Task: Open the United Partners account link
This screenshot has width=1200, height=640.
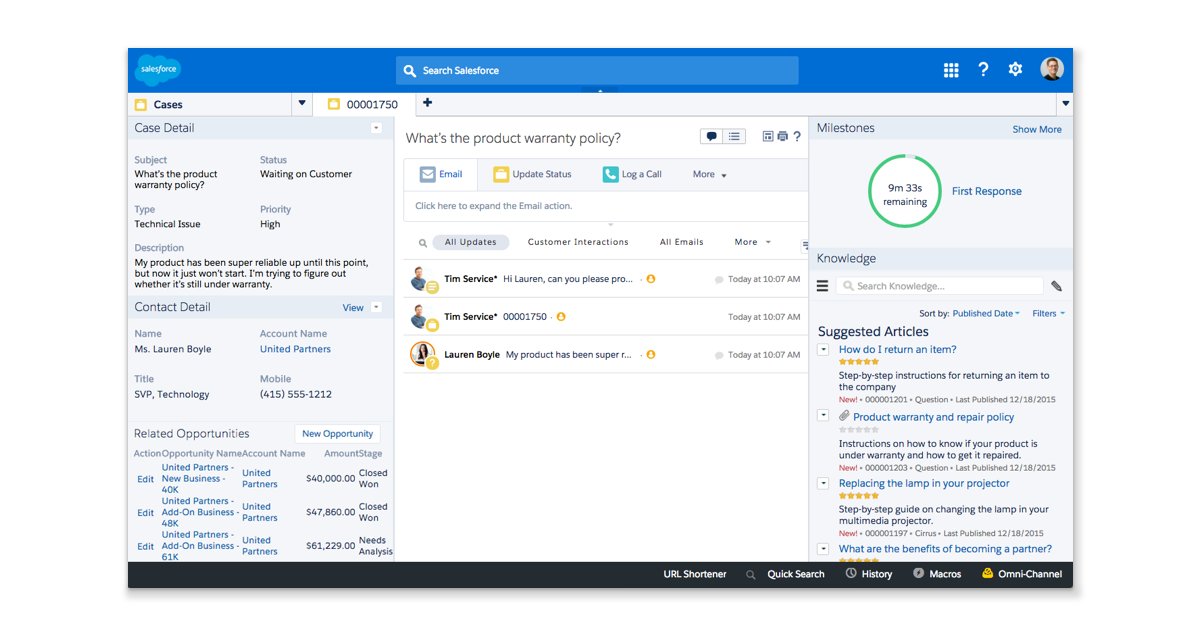Action: pos(295,349)
